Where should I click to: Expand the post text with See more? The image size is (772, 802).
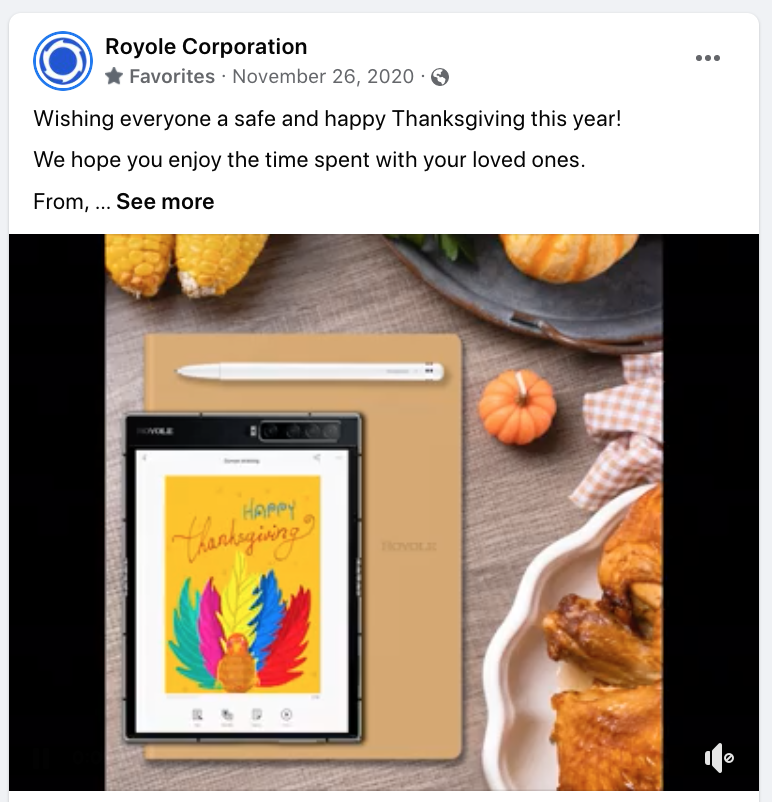pyautogui.click(x=165, y=202)
